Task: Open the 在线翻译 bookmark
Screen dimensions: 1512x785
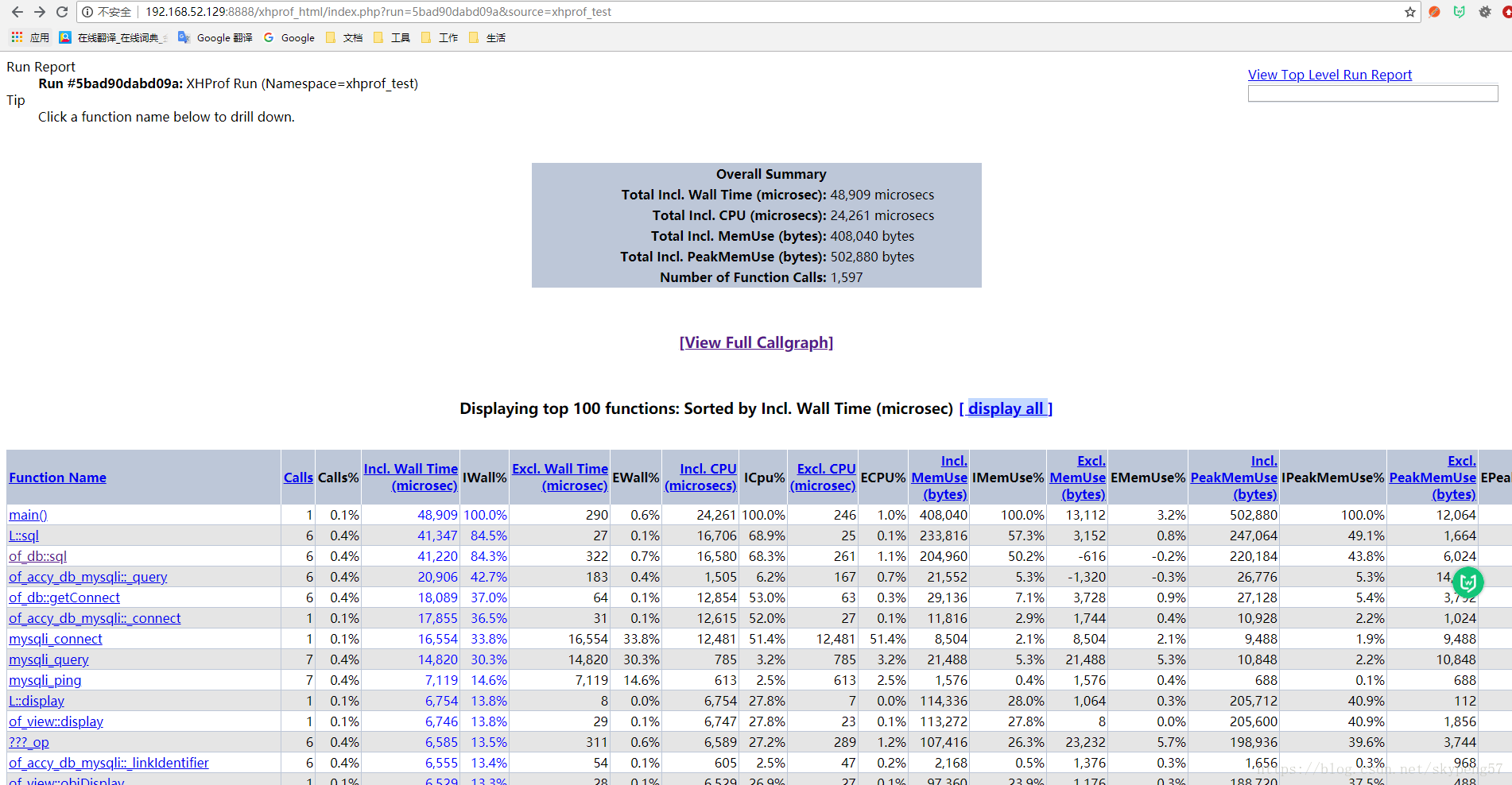Action: pyautogui.click(x=113, y=37)
